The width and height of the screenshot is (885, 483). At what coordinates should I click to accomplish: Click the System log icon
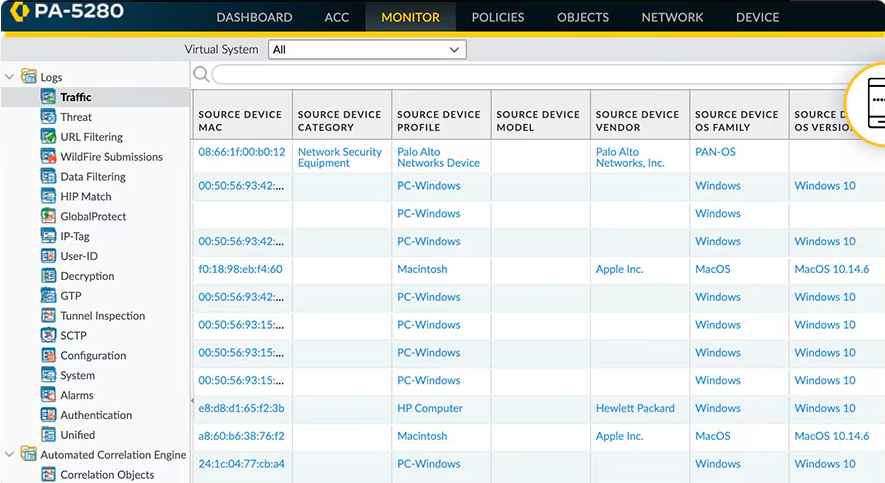tap(49, 375)
